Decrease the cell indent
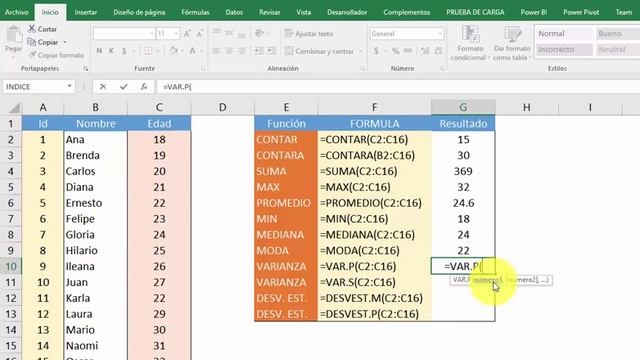Viewport: 640px width, 360px height. click(x=259, y=51)
